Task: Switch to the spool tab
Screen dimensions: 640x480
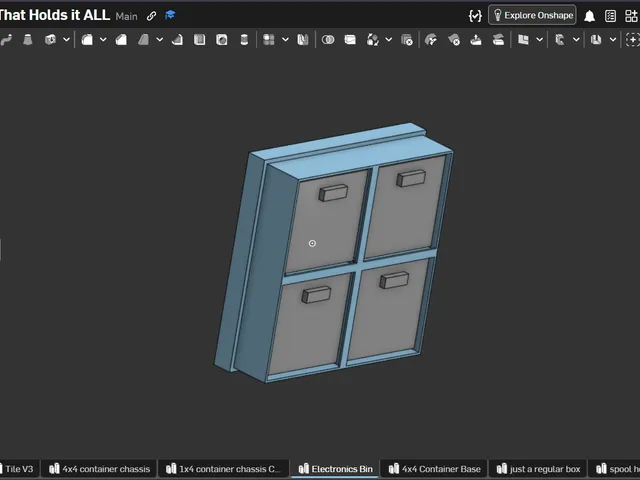Action: [615, 469]
